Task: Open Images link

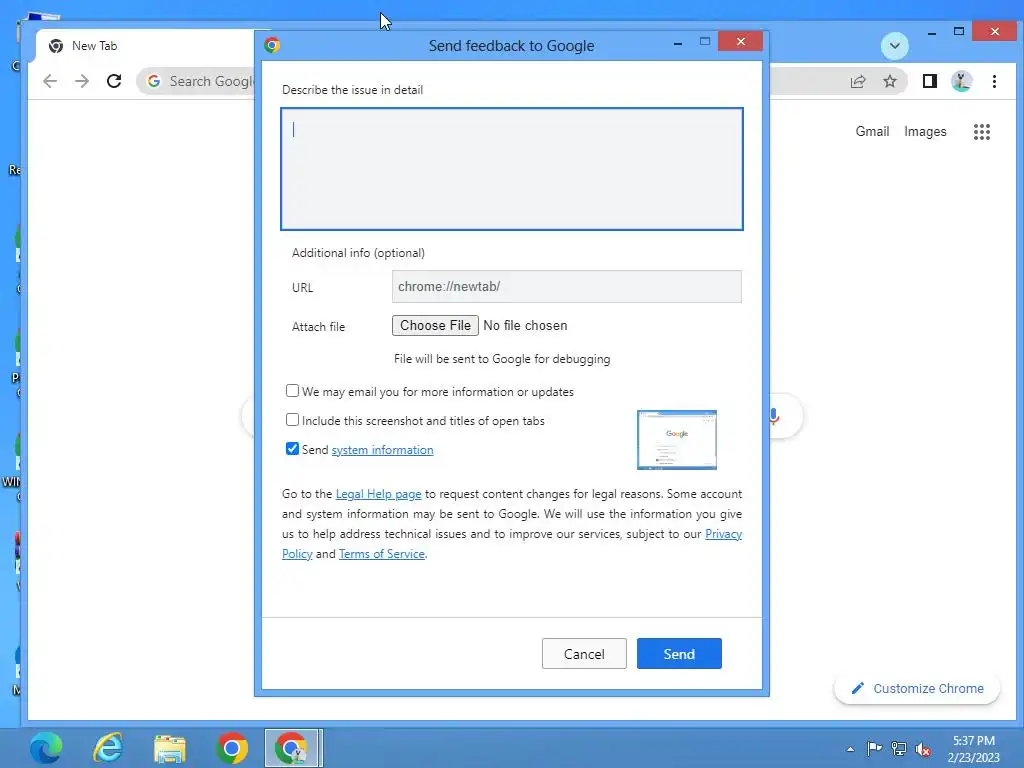Action: tap(925, 131)
